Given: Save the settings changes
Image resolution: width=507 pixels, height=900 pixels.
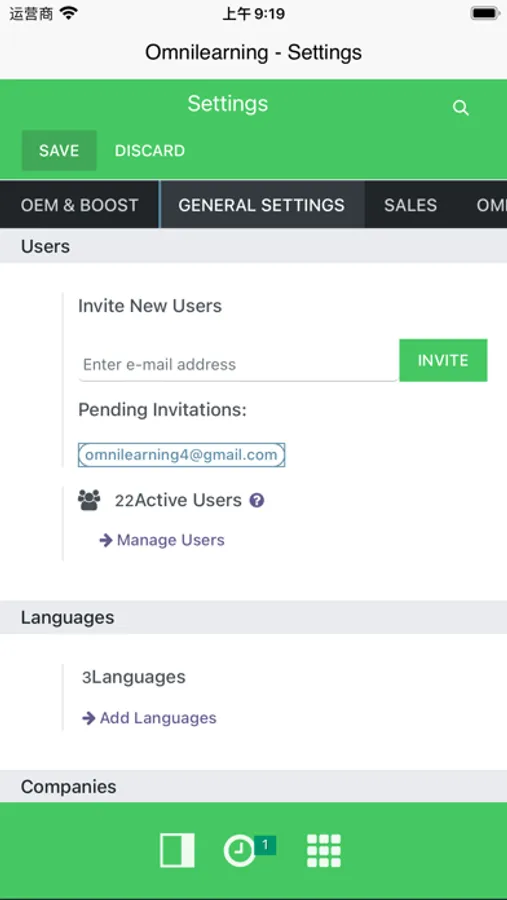Looking at the screenshot, I should (59, 150).
